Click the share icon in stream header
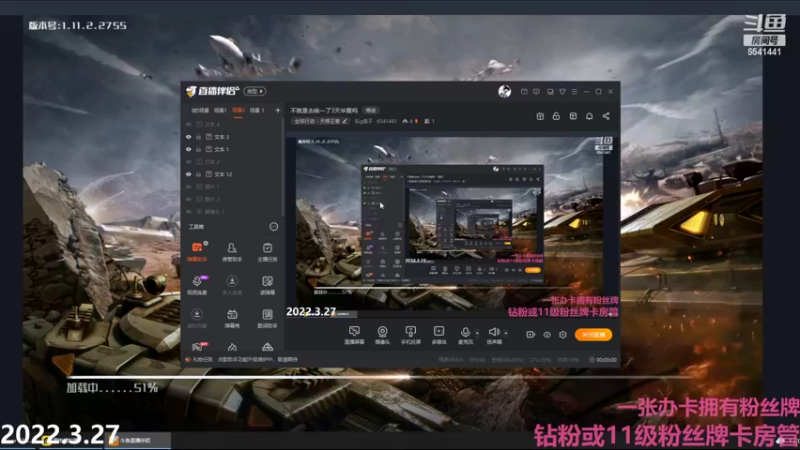This screenshot has width=800, height=450. 606,116
